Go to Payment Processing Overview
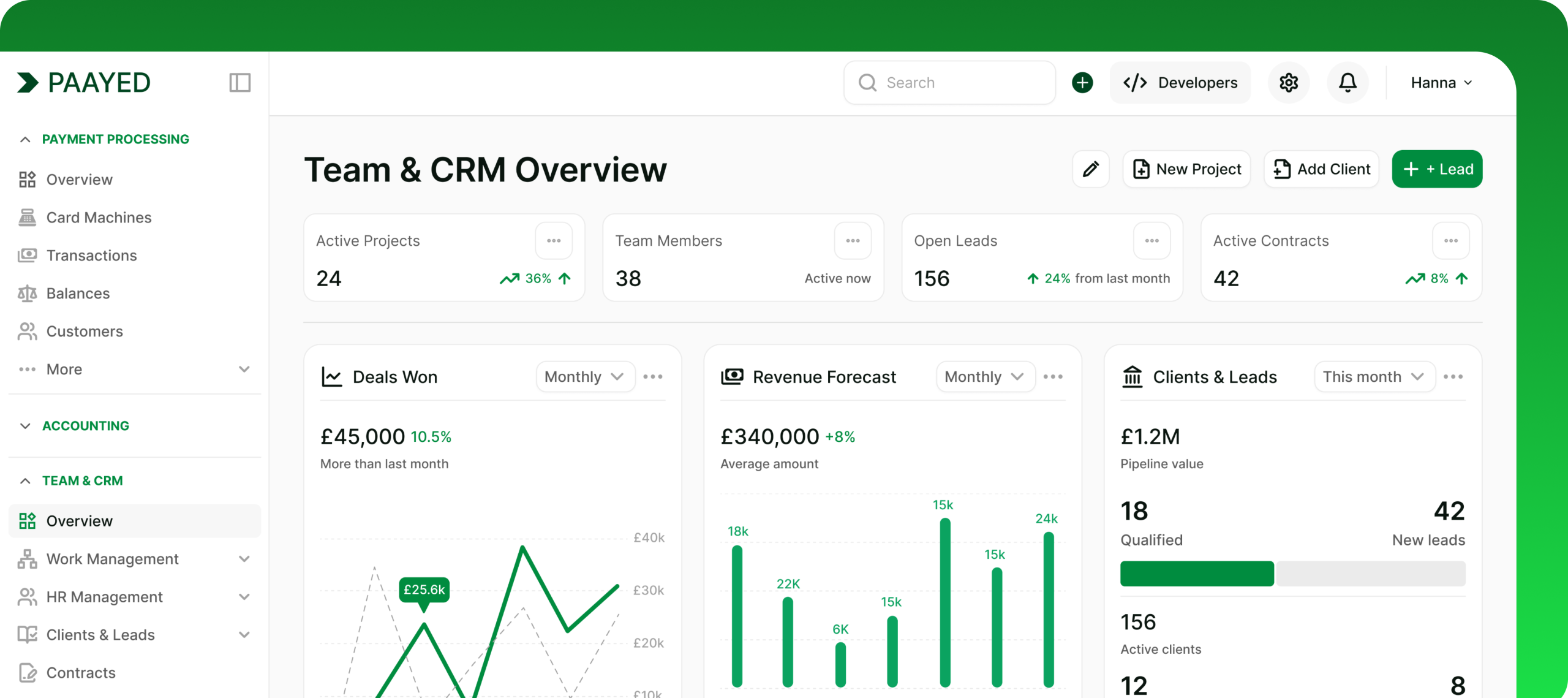This screenshot has height=698, width=1568. (134, 180)
